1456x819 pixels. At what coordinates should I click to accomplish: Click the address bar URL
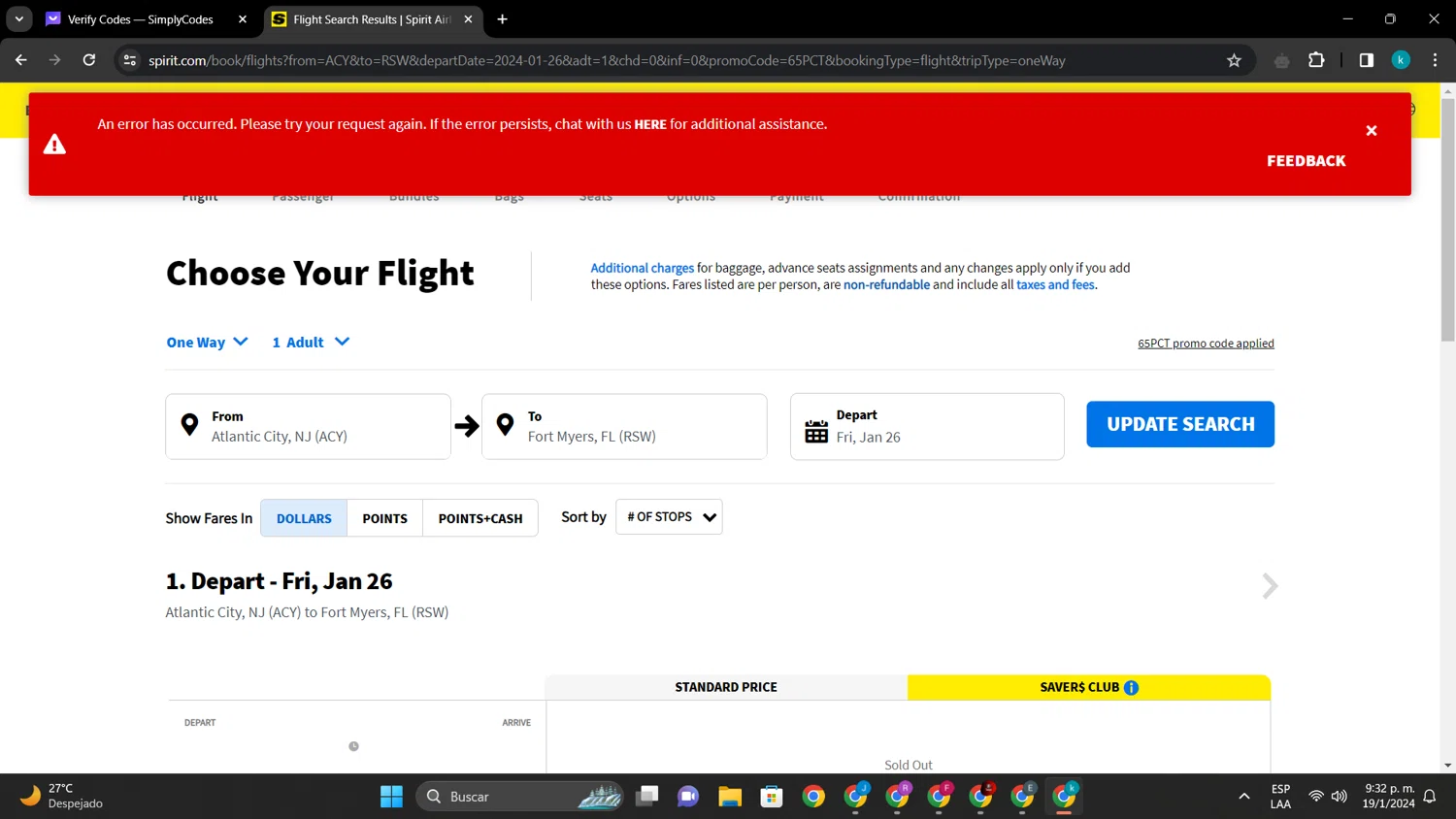(x=607, y=60)
